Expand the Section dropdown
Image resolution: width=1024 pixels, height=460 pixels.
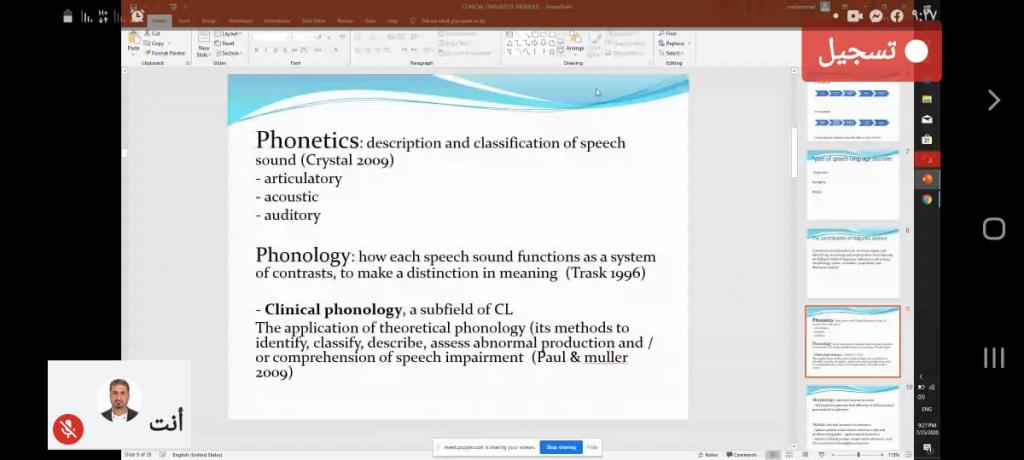tap(230, 53)
